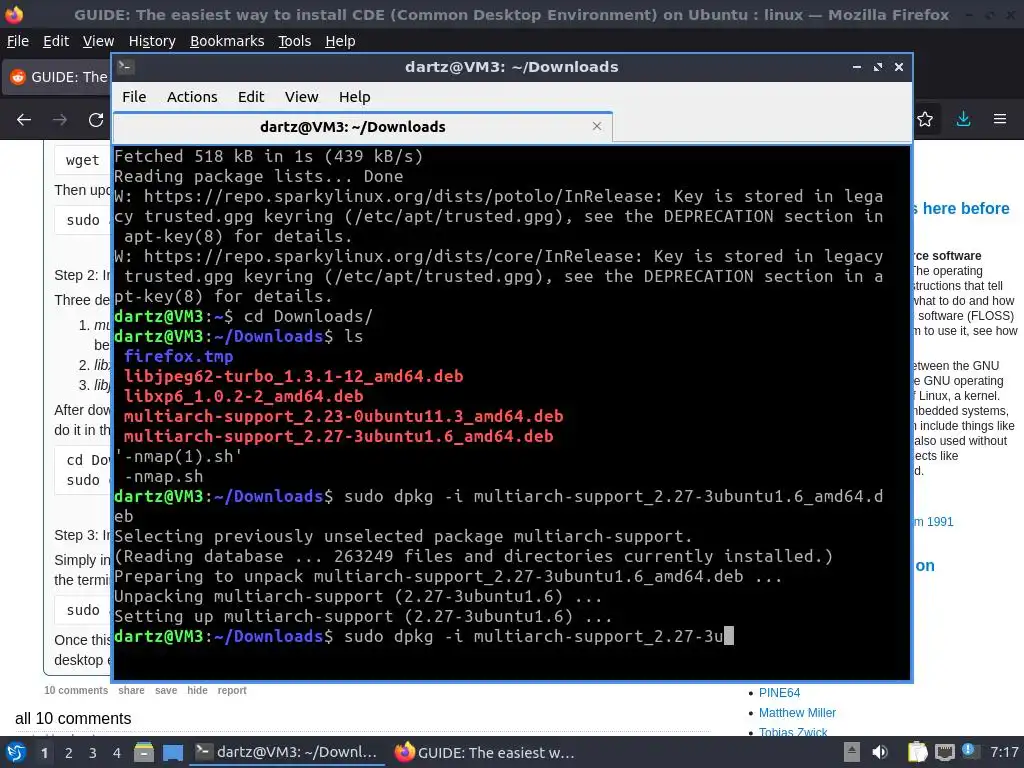Viewport: 1024px width, 768px height.
Task: Open the file manager from the taskbar
Action: click(x=144, y=752)
